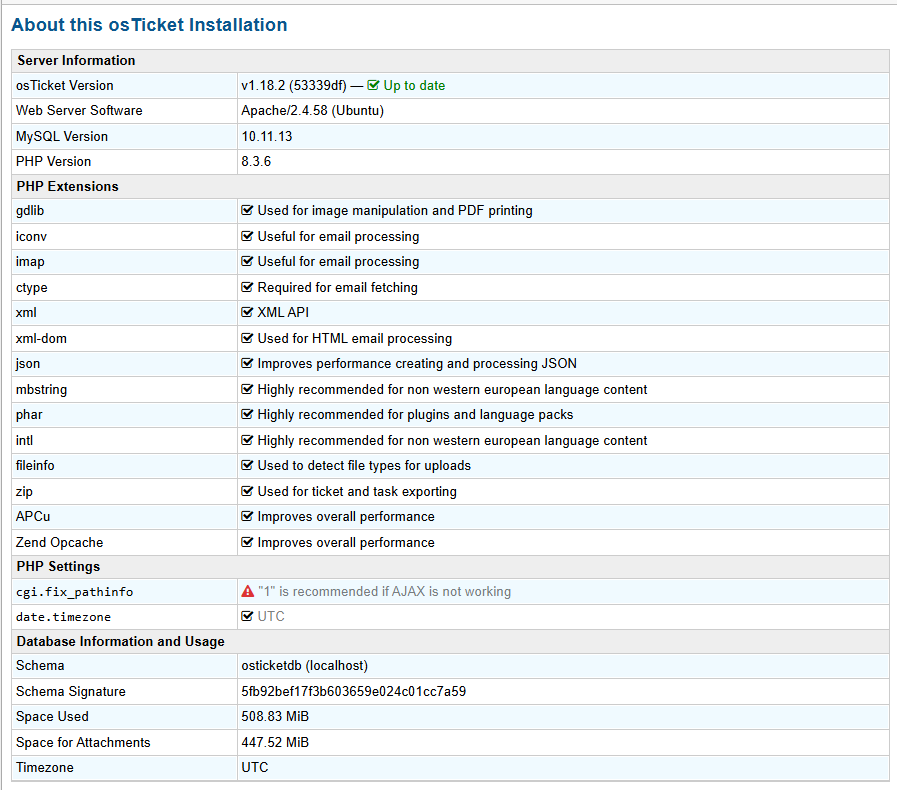This screenshot has height=790, width=897.
Task: Click the checkmark in the iconv row
Action: (248, 237)
